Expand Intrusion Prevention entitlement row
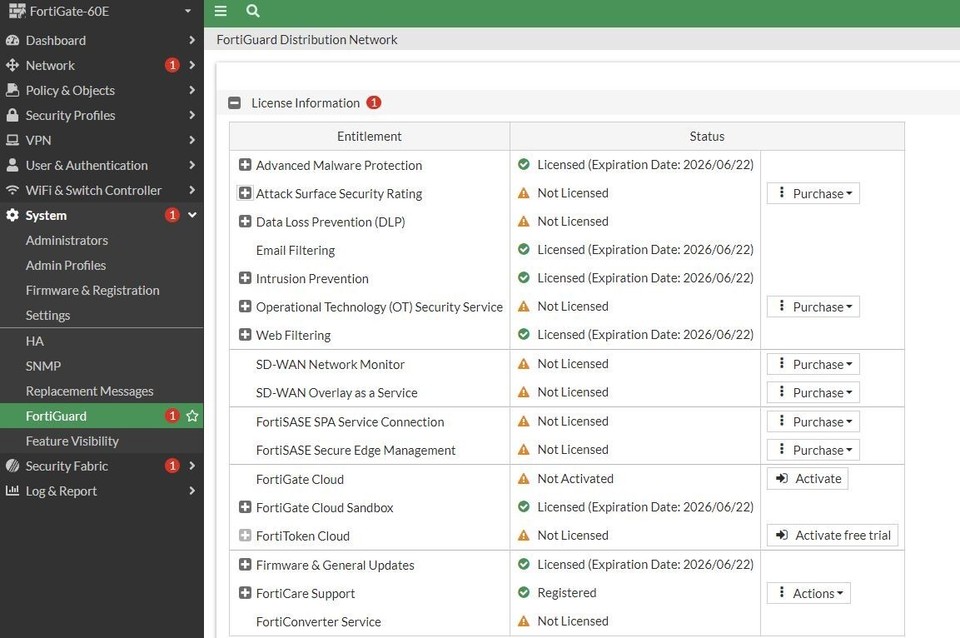The image size is (960, 638). (x=245, y=278)
